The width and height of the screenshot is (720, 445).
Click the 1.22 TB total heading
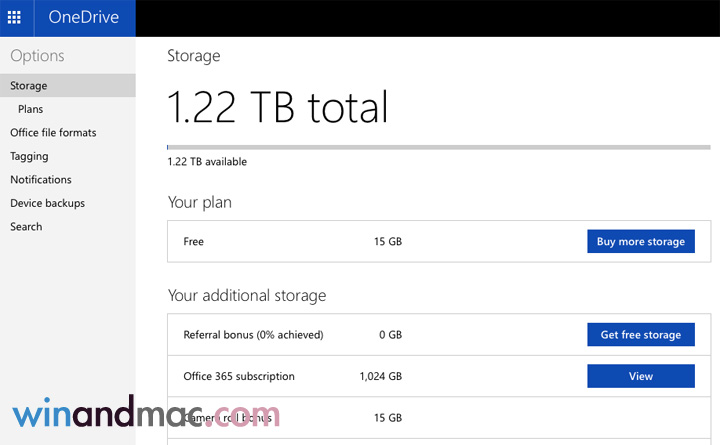click(278, 107)
